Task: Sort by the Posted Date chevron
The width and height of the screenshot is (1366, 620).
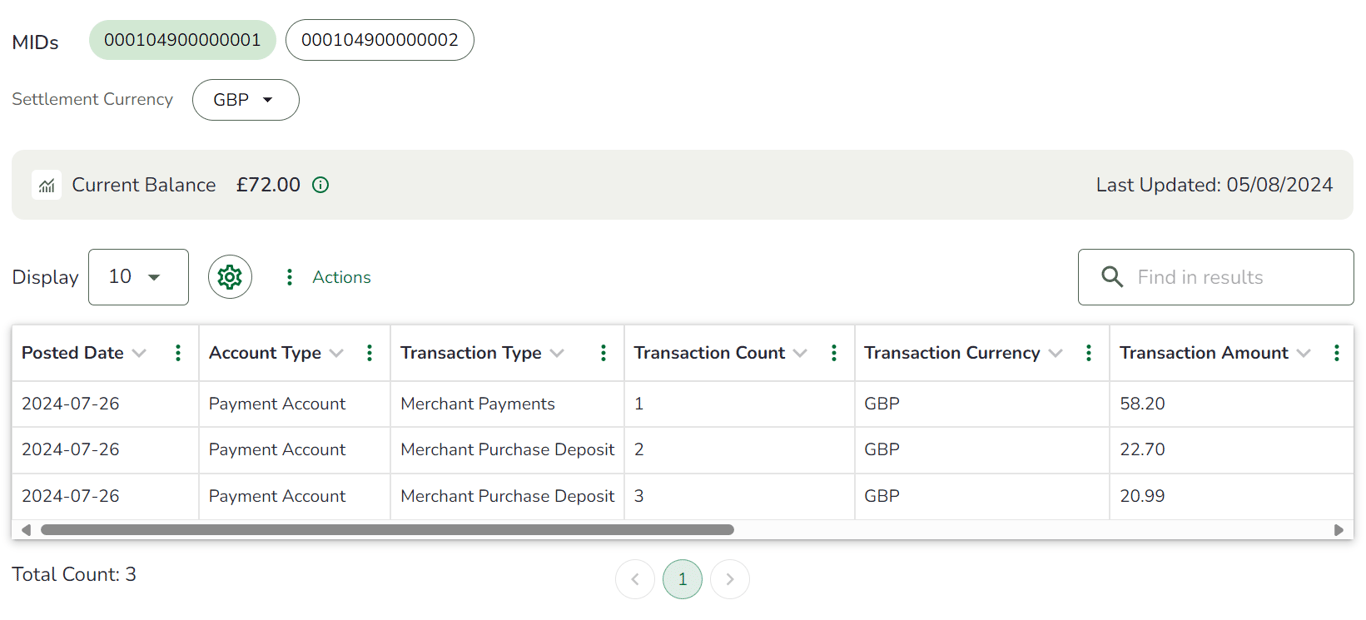Action: 140,353
